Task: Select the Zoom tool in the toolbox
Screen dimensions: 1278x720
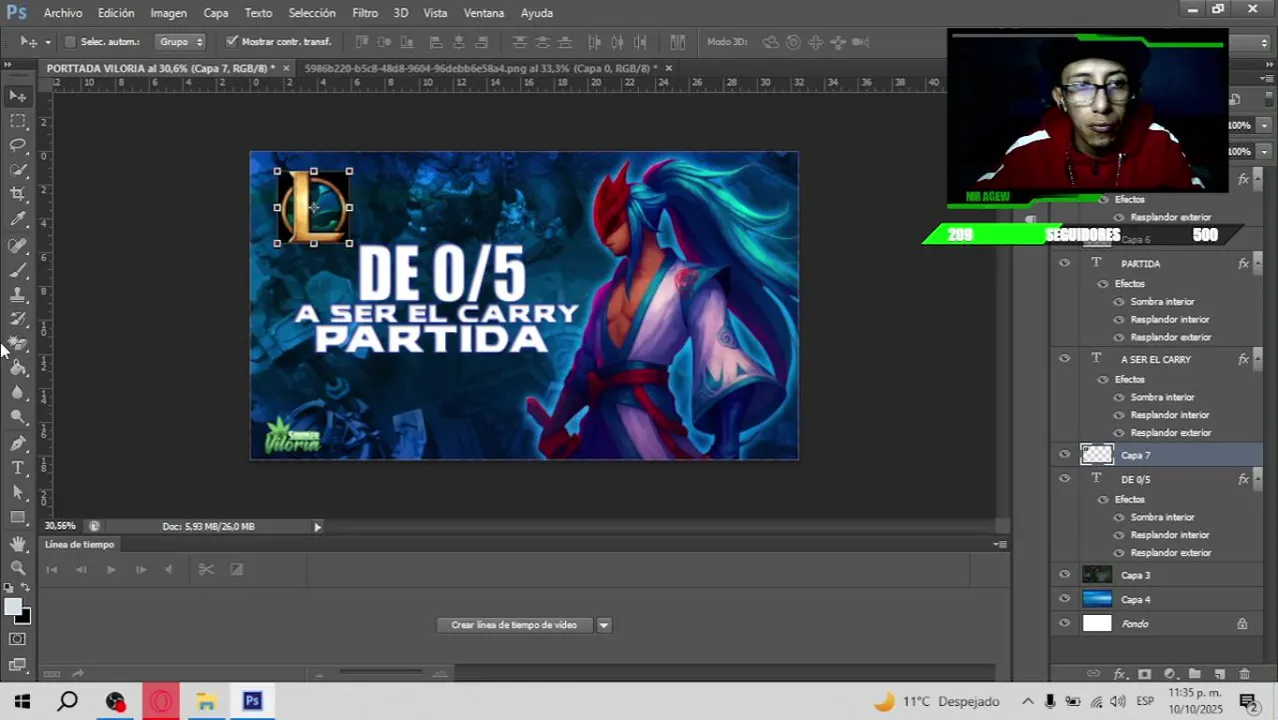Action: click(18, 567)
